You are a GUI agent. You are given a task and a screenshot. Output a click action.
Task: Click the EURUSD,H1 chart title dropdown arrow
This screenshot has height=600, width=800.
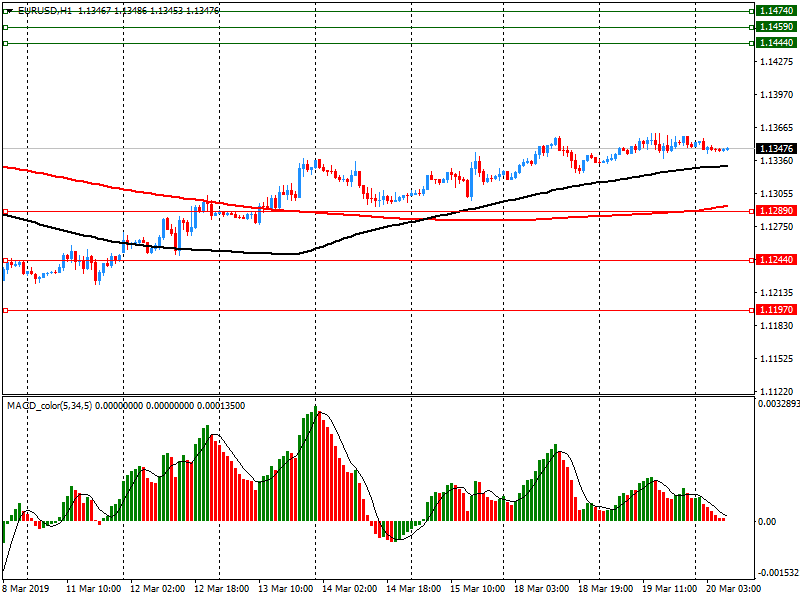click(x=8, y=10)
